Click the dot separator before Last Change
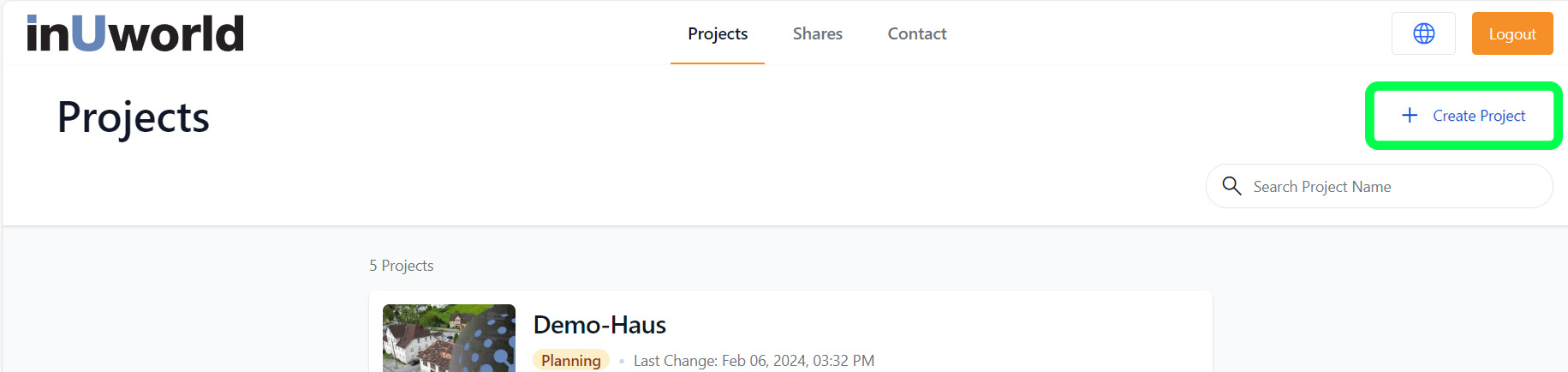 (x=622, y=362)
